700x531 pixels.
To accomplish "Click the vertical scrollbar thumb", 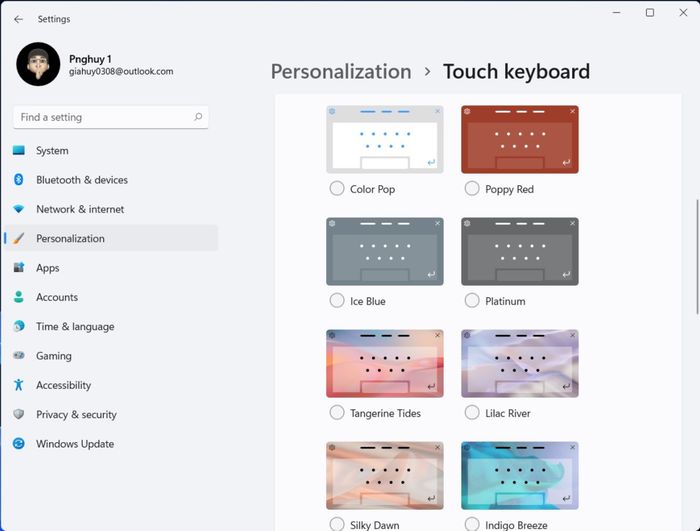I will 697,257.
